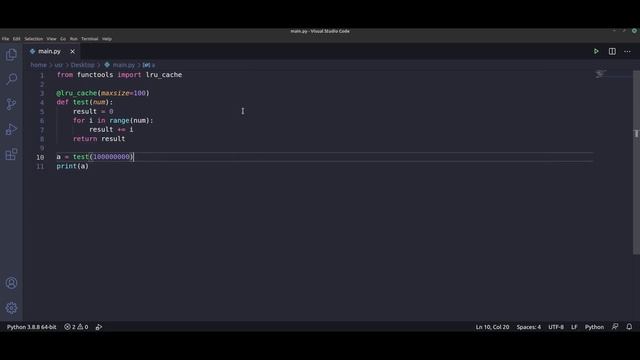Change end of line sequence LF
This screenshot has width=640, height=360.
tap(574, 327)
